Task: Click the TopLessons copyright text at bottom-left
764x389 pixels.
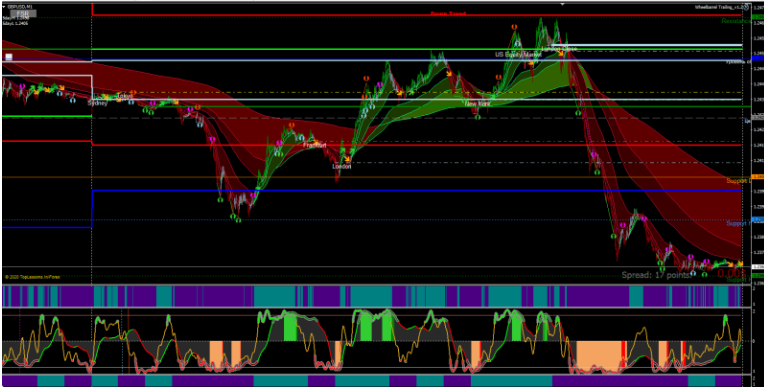Action: coord(28,277)
